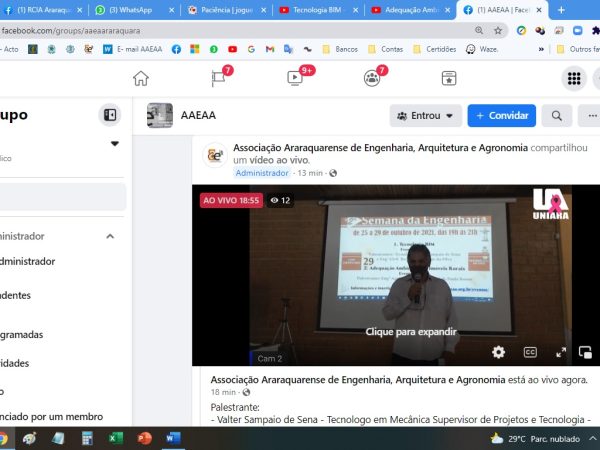Show hidden system tray icons
The height and width of the screenshot is (450, 600).
[592, 439]
